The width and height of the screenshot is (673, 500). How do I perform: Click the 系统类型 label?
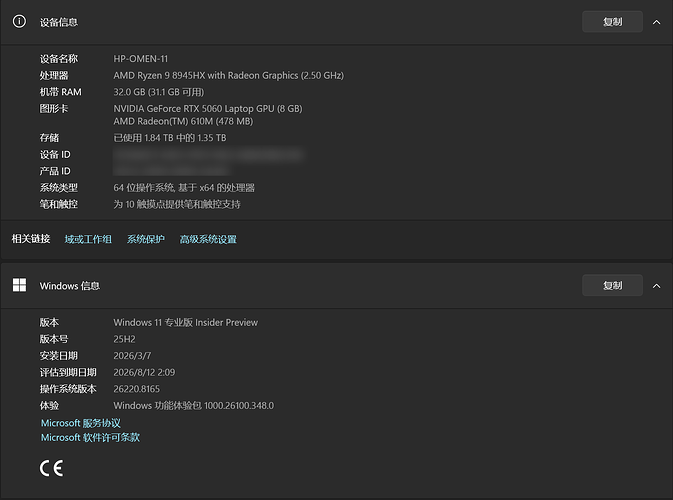59,188
